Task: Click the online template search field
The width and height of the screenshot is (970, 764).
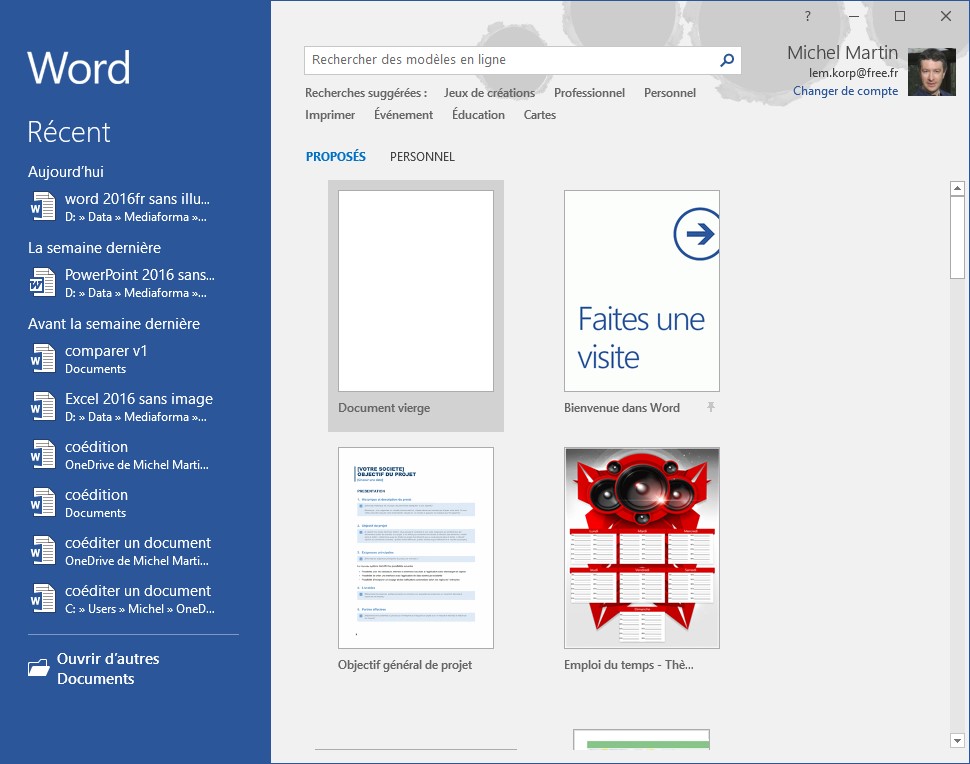Action: point(510,60)
